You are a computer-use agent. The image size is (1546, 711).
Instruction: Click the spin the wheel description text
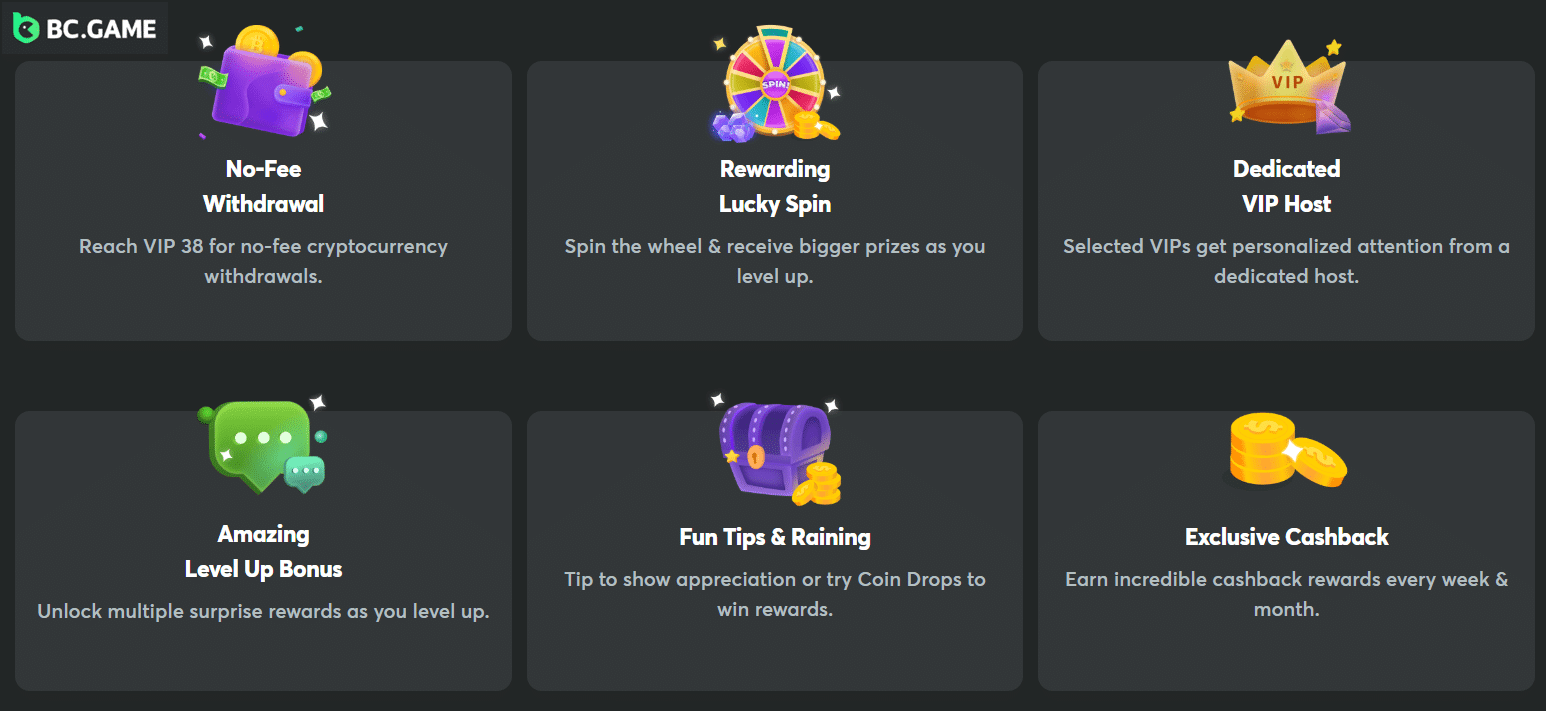[775, 261]
